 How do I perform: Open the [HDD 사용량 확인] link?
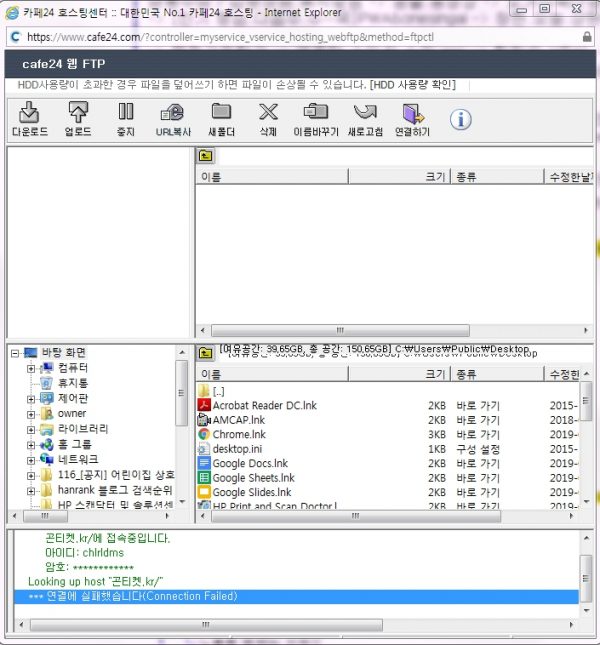point(412,85)
